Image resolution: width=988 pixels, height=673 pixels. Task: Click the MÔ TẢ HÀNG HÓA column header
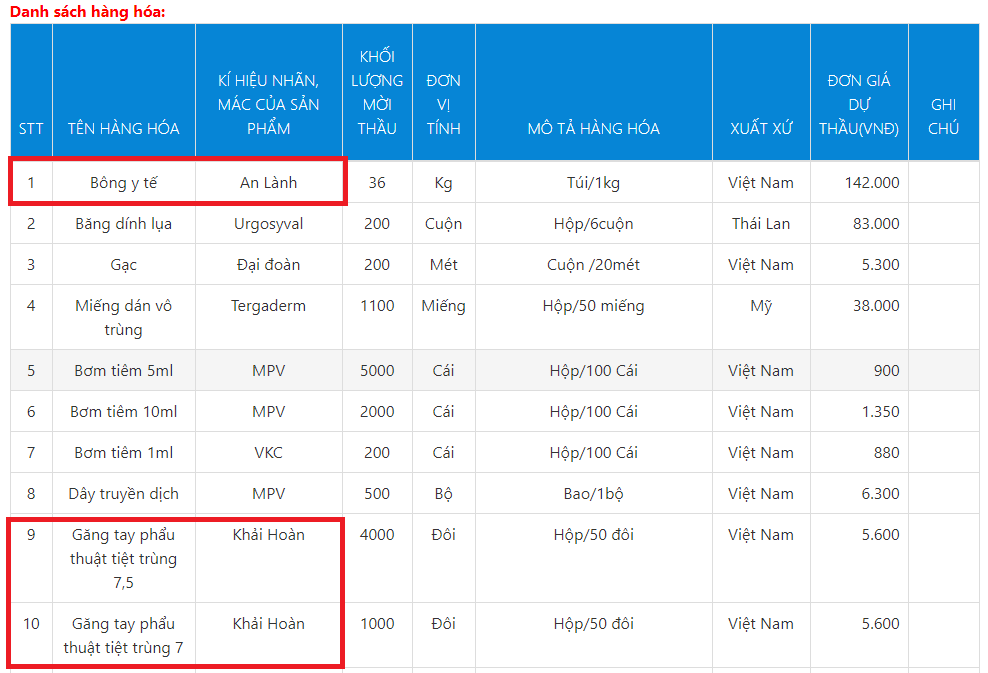[593, 128]
